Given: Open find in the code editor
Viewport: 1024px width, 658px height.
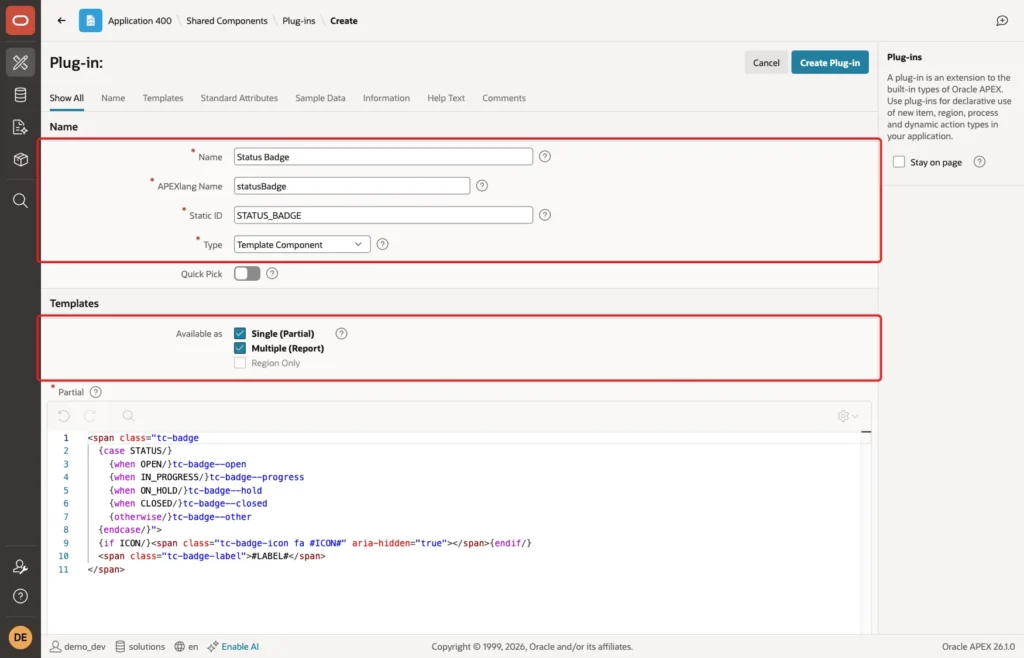Looking at the screenshot, I should click(x=128, y=416).
